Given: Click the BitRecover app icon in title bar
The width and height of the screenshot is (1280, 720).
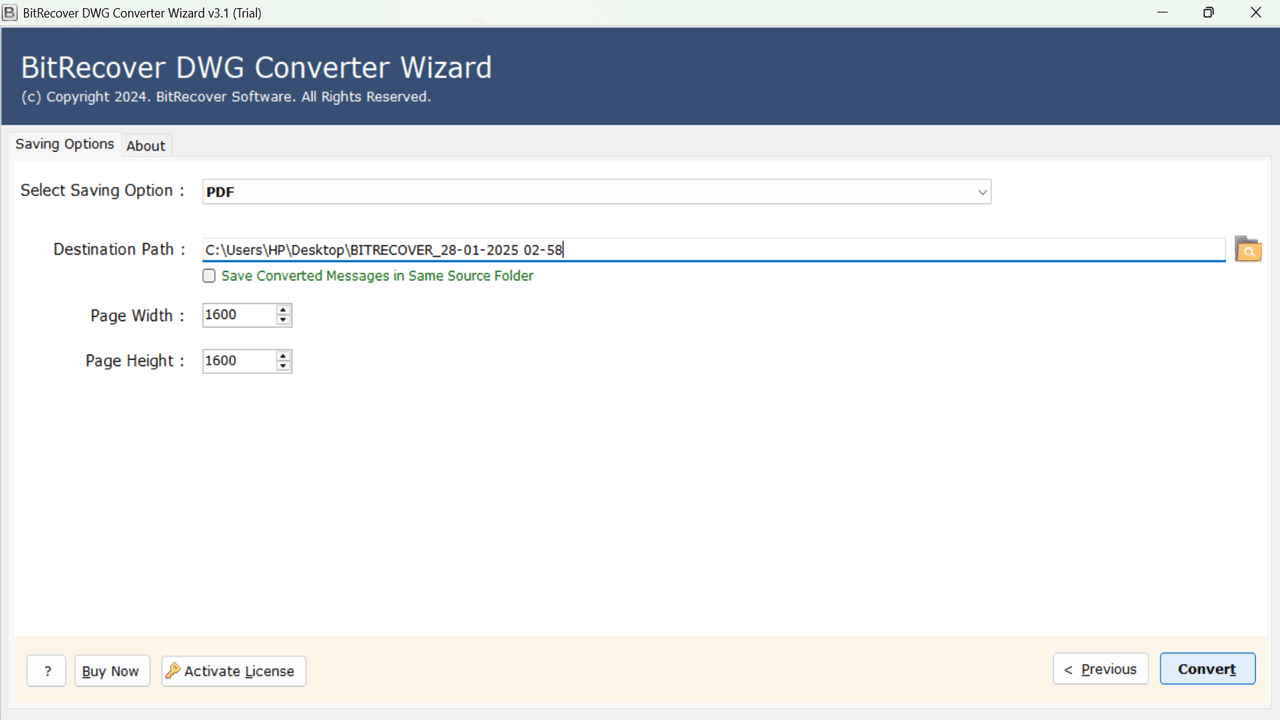Looking at the screenshot, I should point(10,13).
